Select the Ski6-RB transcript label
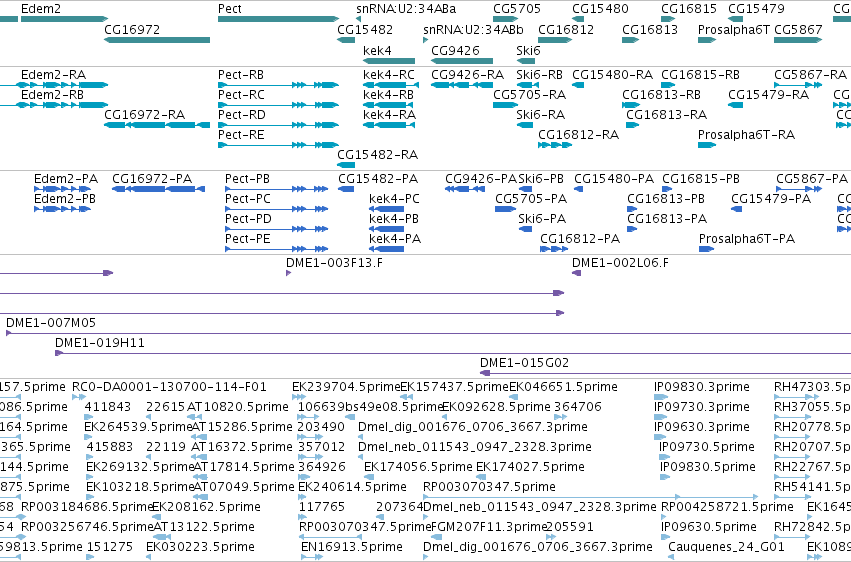 539,74
